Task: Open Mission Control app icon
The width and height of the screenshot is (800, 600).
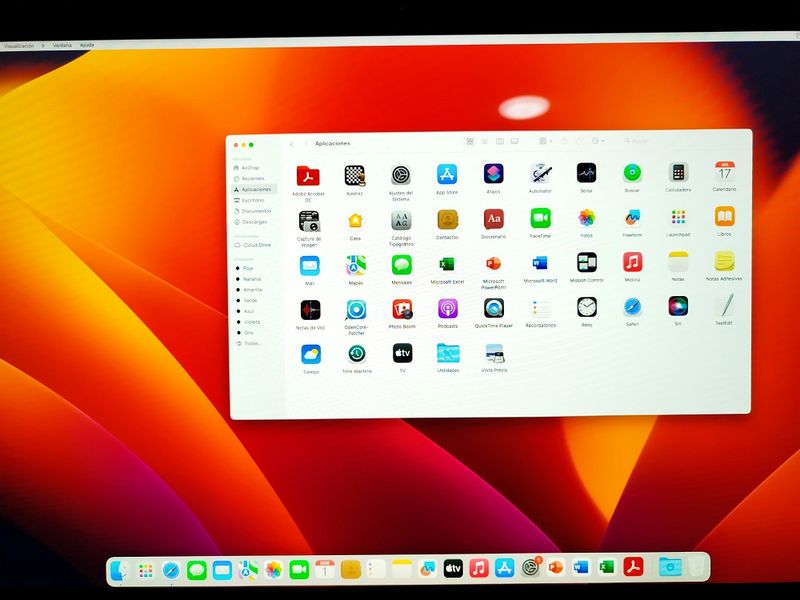Action: tap(587, 263)
